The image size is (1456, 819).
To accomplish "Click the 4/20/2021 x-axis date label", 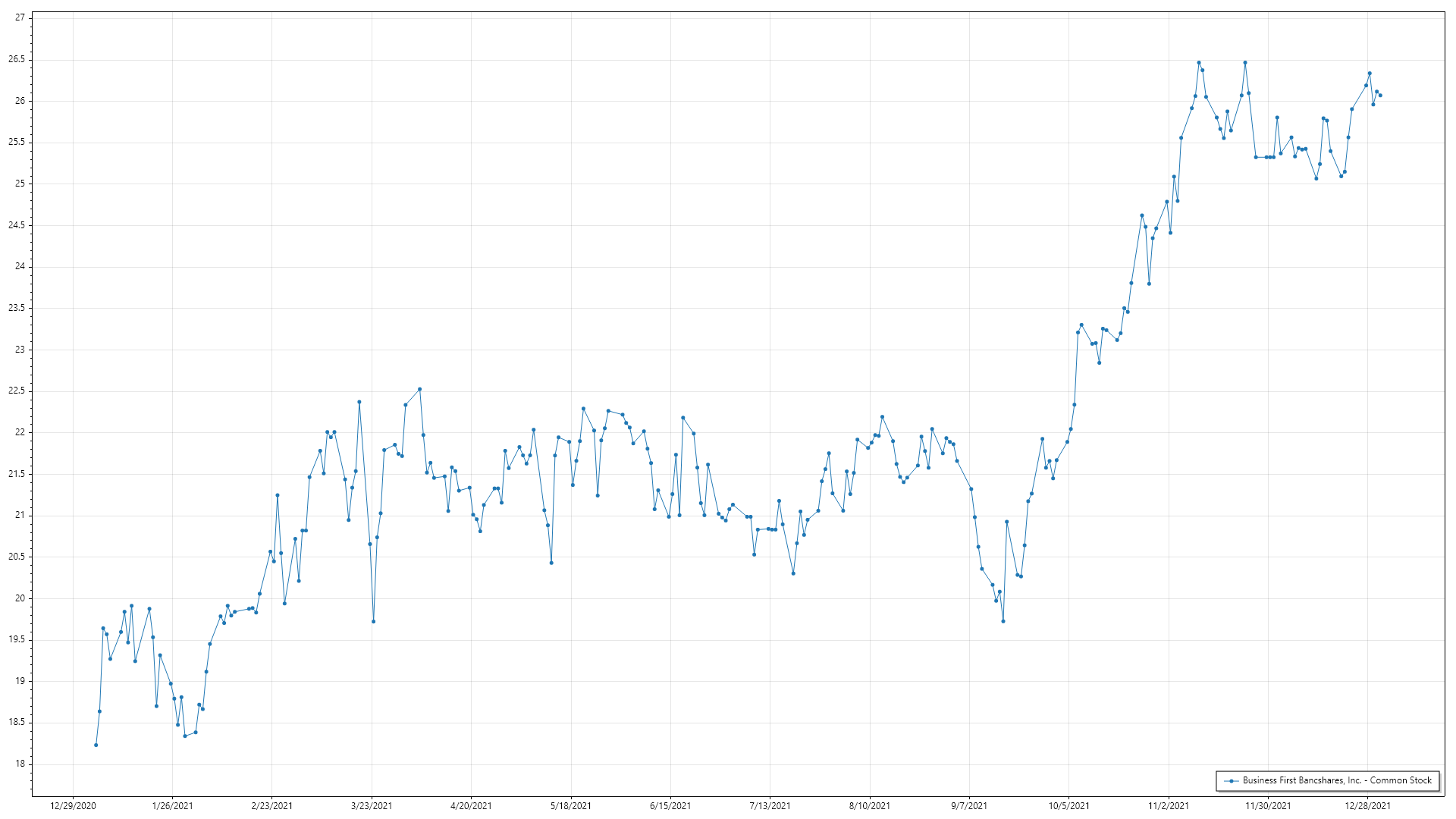I will click(471, 806).
